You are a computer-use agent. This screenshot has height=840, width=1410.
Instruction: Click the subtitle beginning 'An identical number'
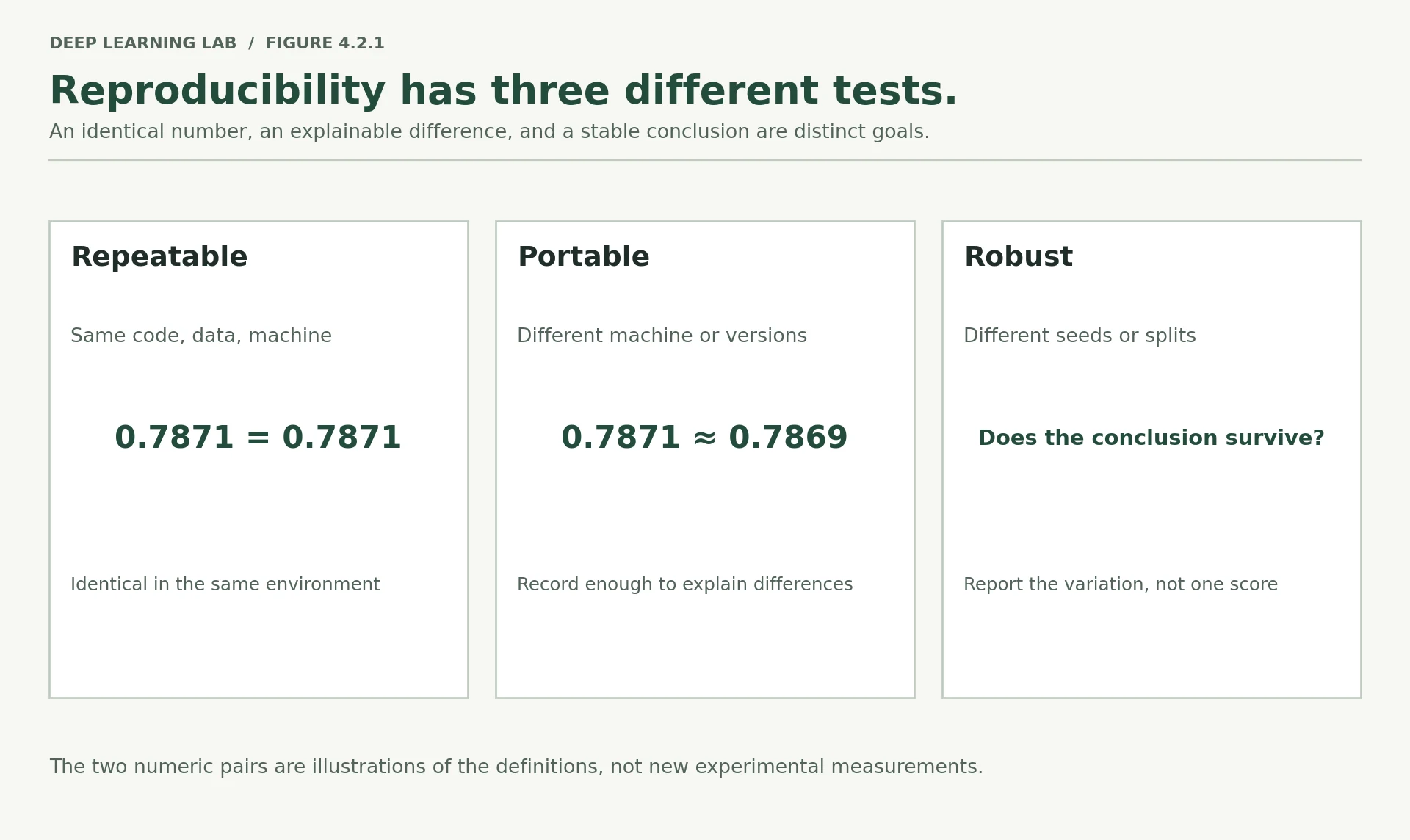tap(489, 132)
